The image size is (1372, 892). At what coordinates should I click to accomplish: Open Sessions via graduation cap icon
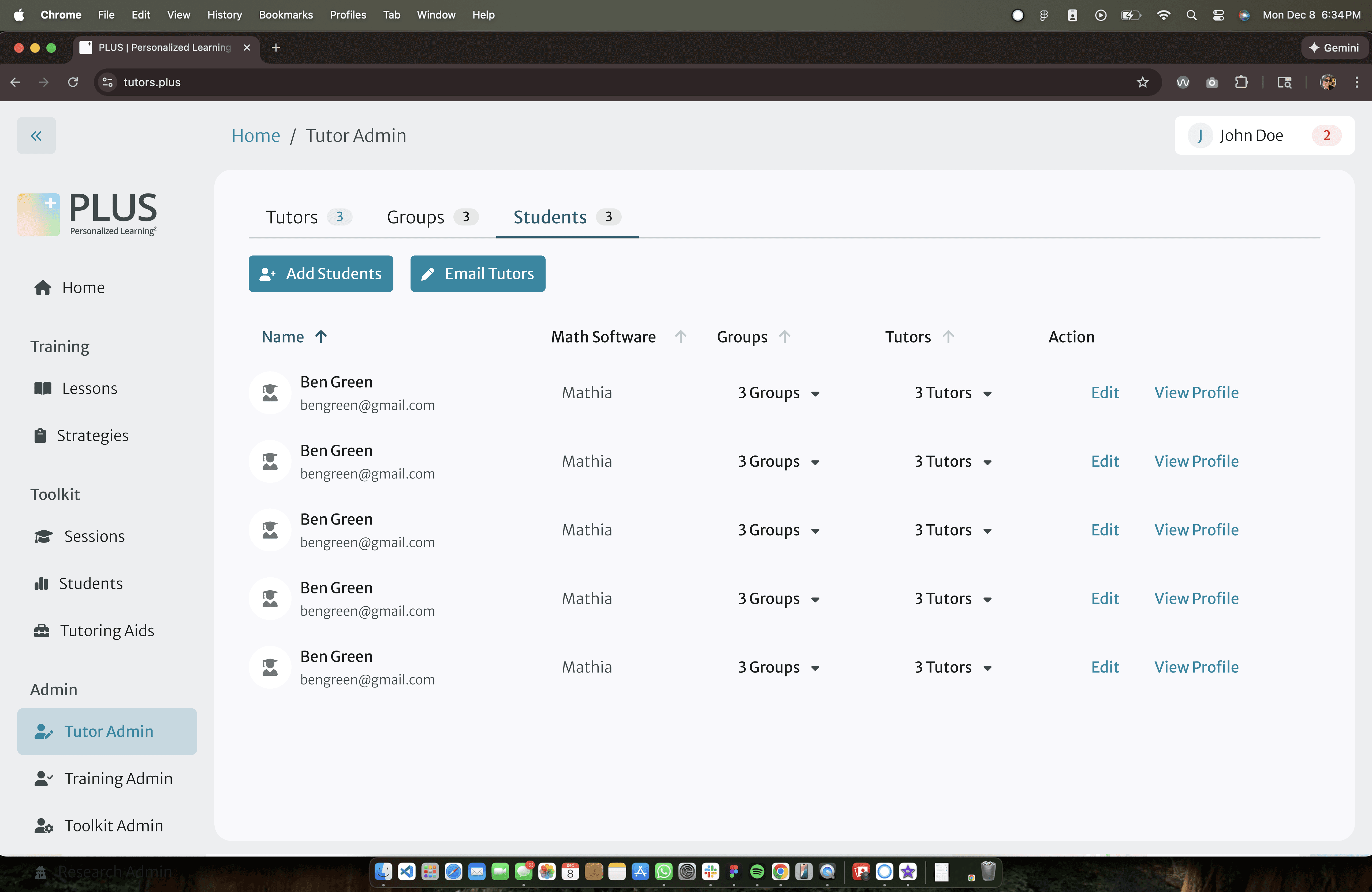click(44, 536)
